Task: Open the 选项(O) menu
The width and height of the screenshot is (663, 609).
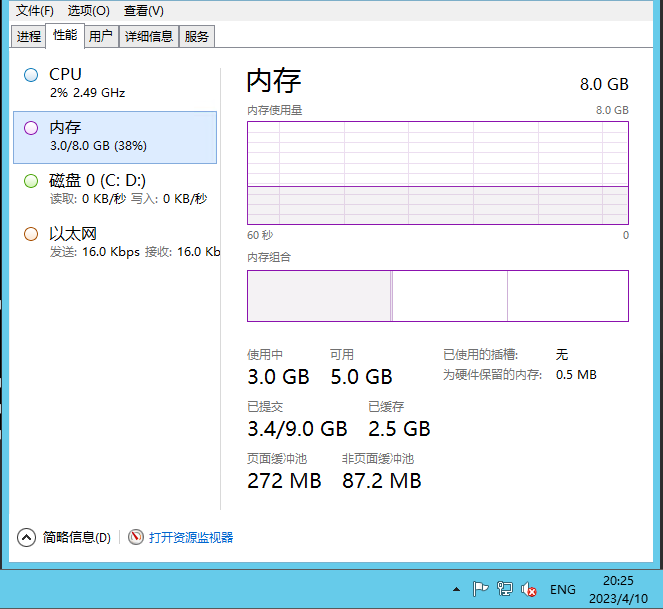Action: click(x=88, y=10)
